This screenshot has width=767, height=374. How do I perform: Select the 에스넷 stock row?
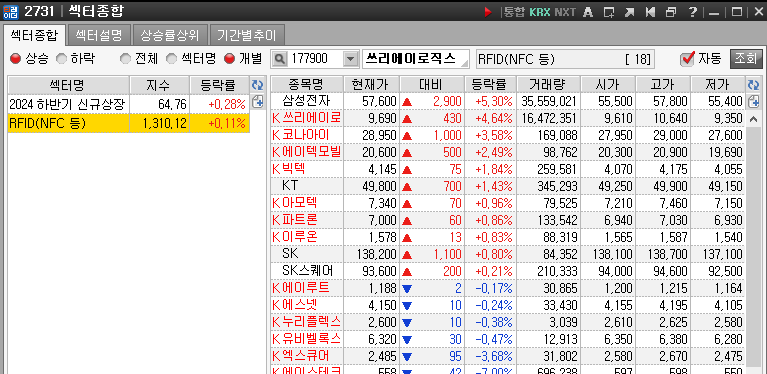point(508,305)
